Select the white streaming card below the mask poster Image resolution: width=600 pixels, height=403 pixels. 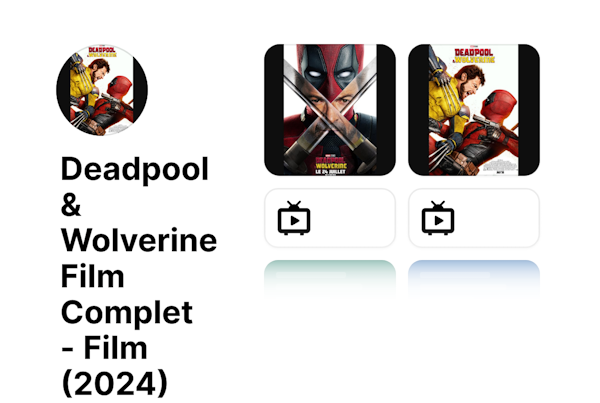coord(330,218)
